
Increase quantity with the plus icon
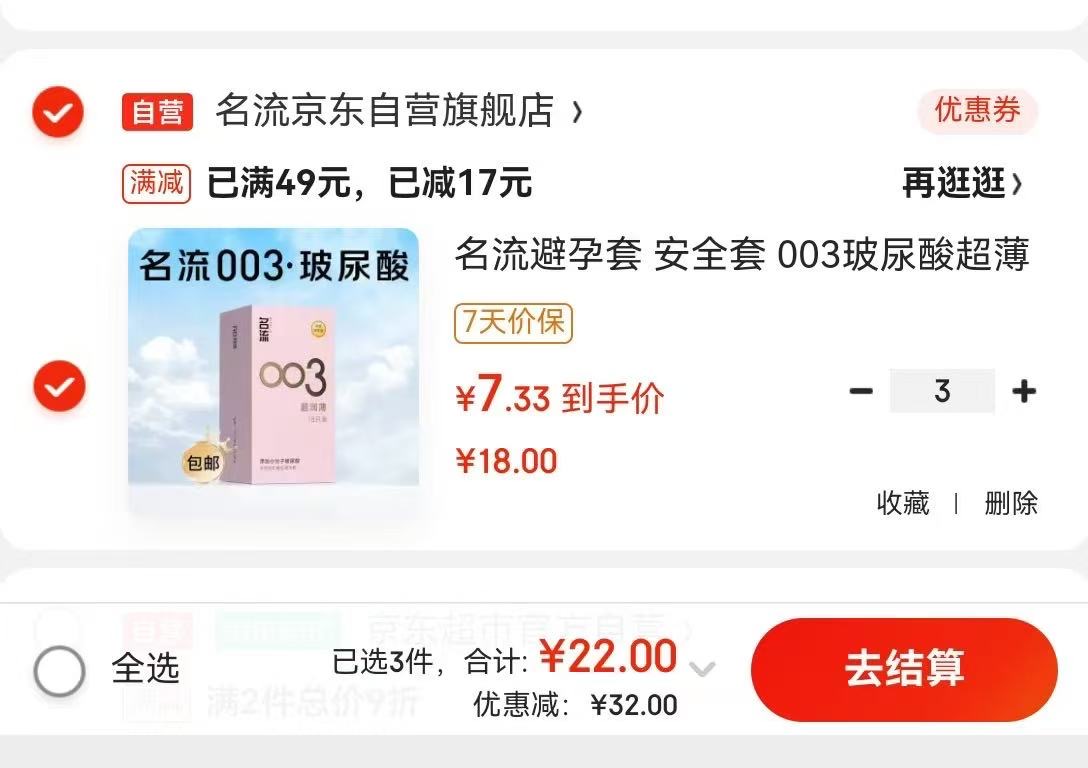click(x=1024, y=391)
